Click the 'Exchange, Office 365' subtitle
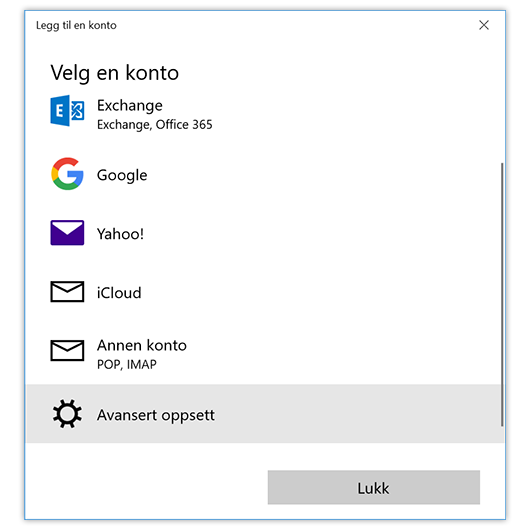 154,125
